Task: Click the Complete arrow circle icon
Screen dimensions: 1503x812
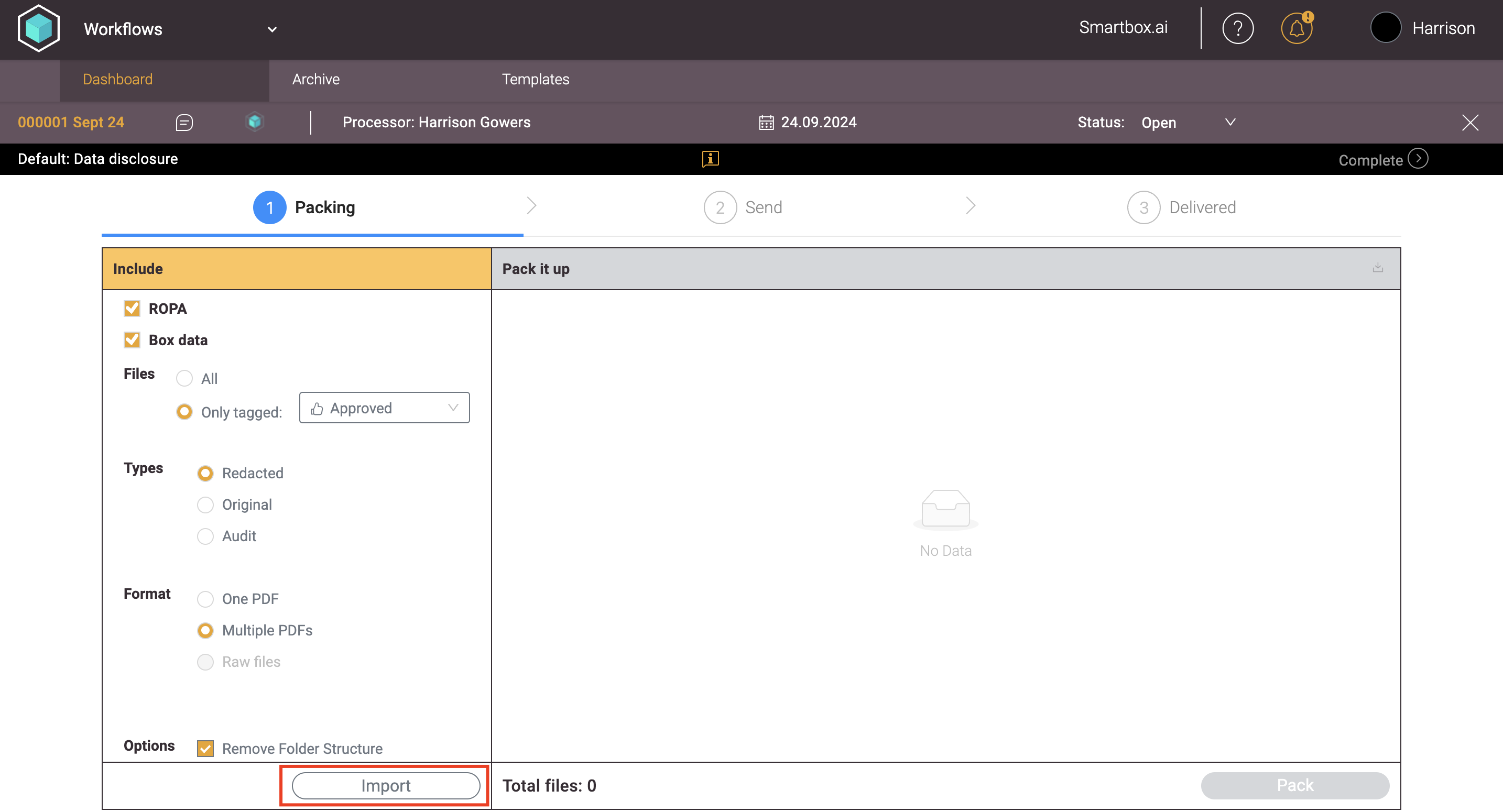Action: tap(1418, 159)
